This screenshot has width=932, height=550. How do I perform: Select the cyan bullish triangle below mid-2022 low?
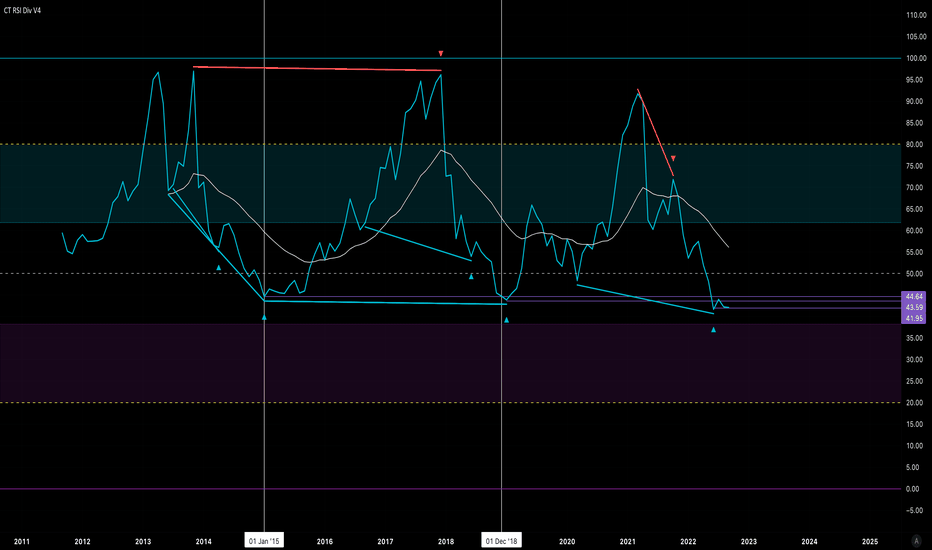tap(713, 329)
